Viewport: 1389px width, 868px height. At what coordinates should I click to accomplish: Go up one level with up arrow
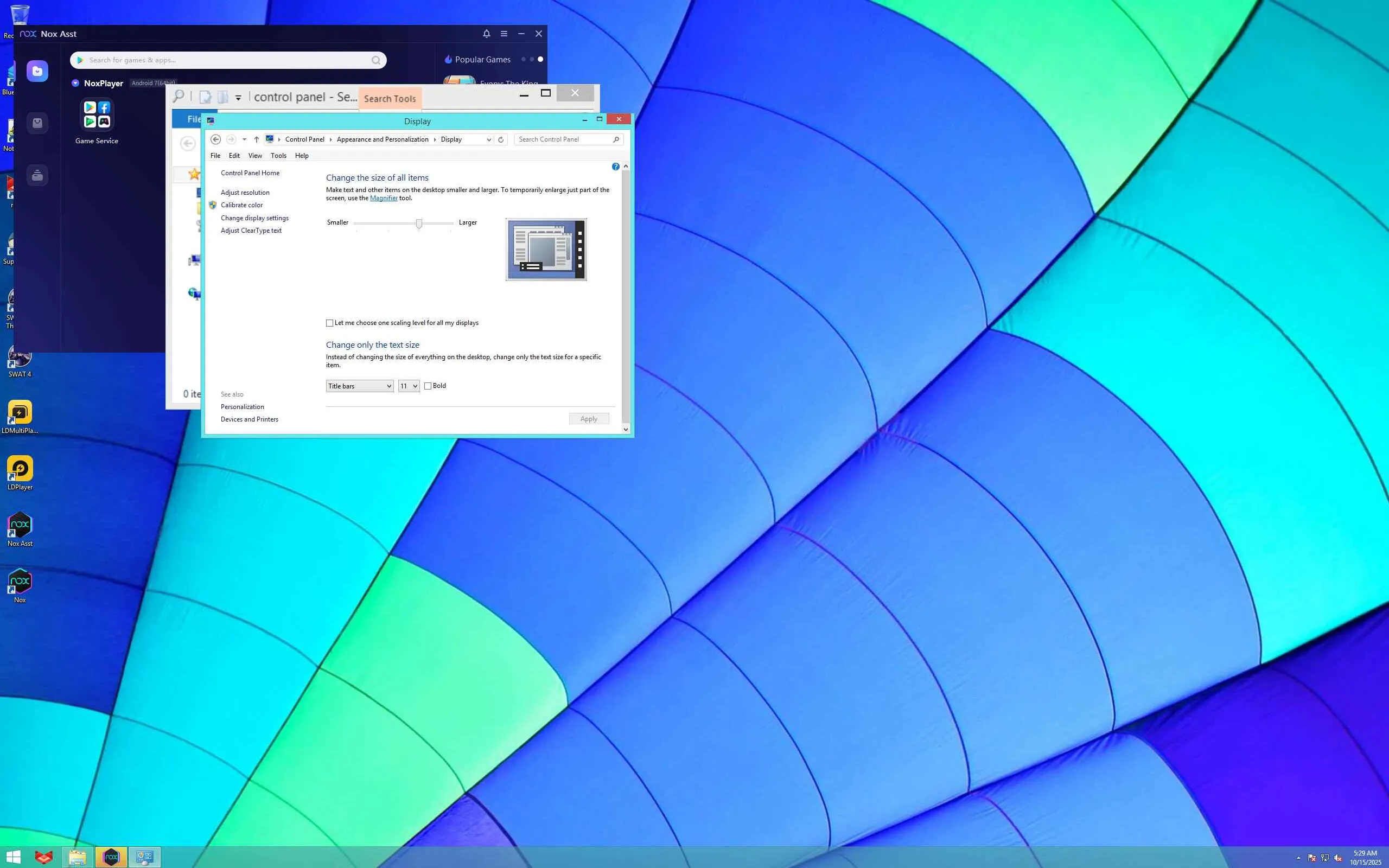pos(257,139)
